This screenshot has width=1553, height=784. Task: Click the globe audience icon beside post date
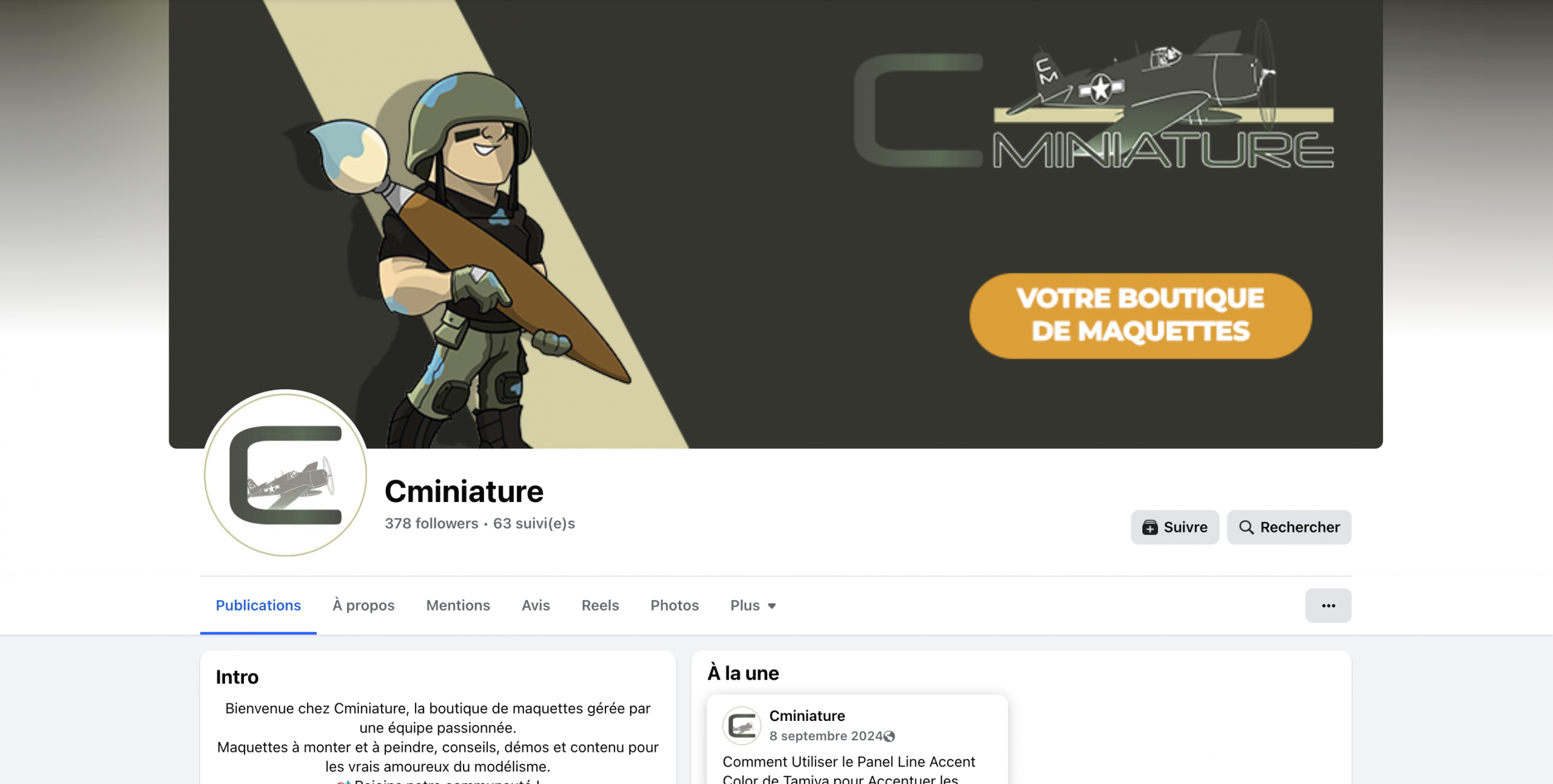[889, 736]
